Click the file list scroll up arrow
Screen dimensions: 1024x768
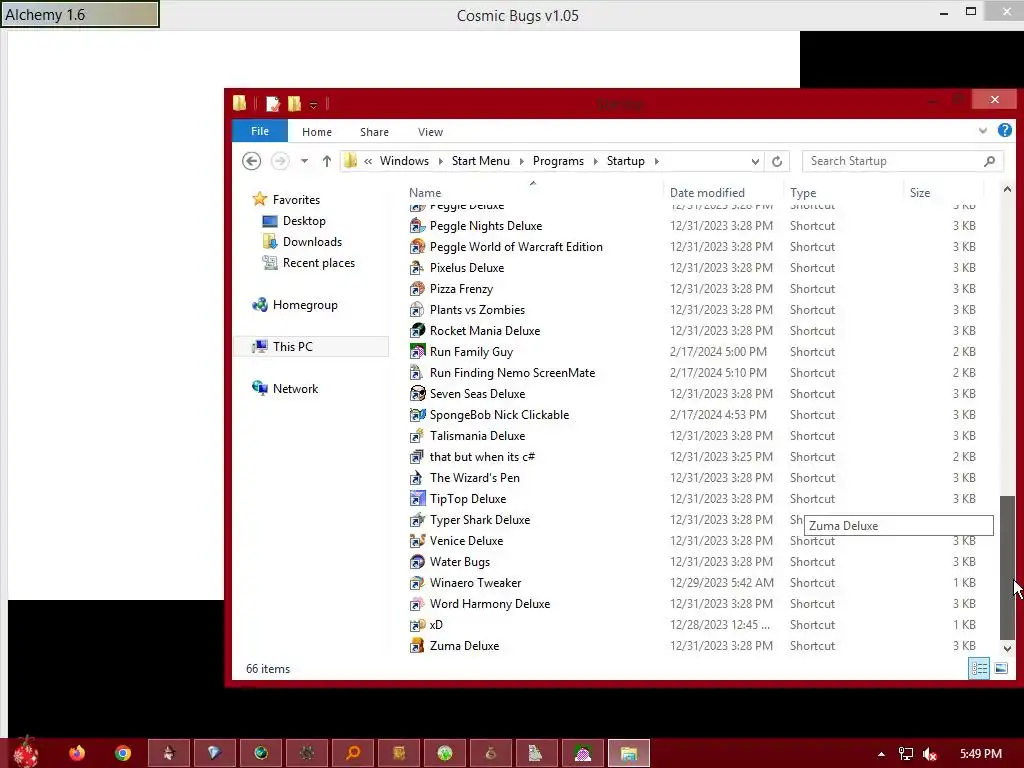click(x=1007, y=189)
